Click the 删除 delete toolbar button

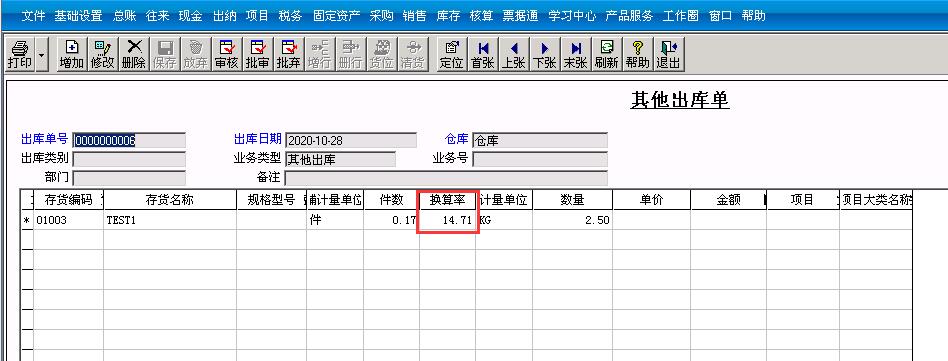pos(134,54)
